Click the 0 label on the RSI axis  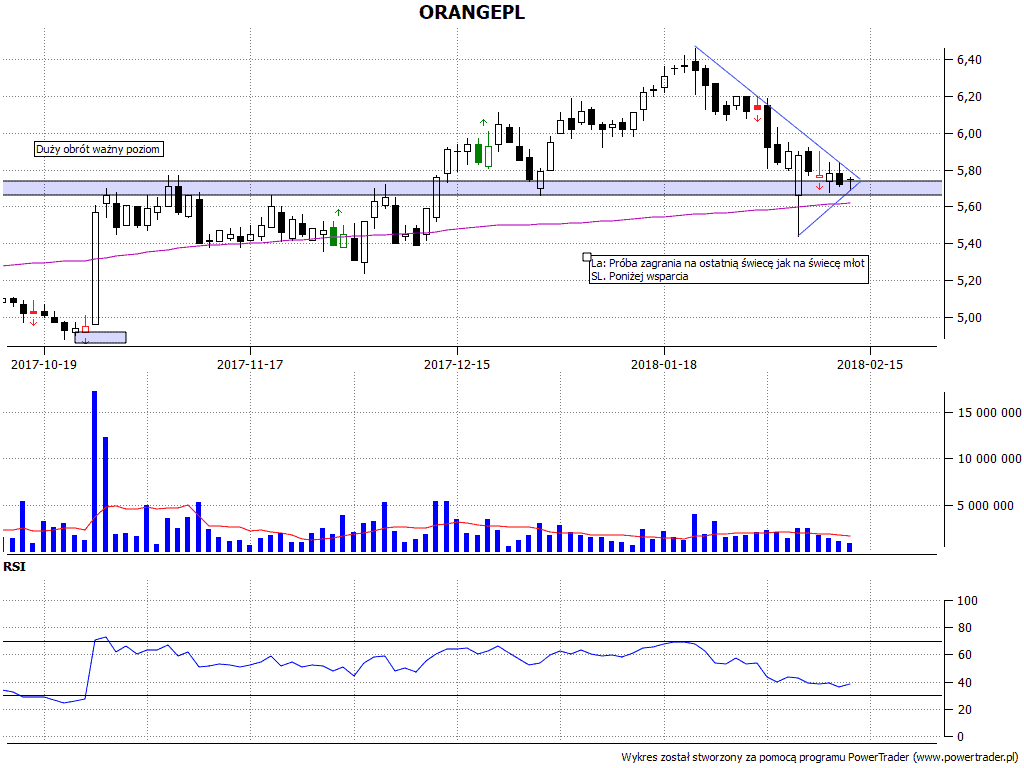(960, 737)
